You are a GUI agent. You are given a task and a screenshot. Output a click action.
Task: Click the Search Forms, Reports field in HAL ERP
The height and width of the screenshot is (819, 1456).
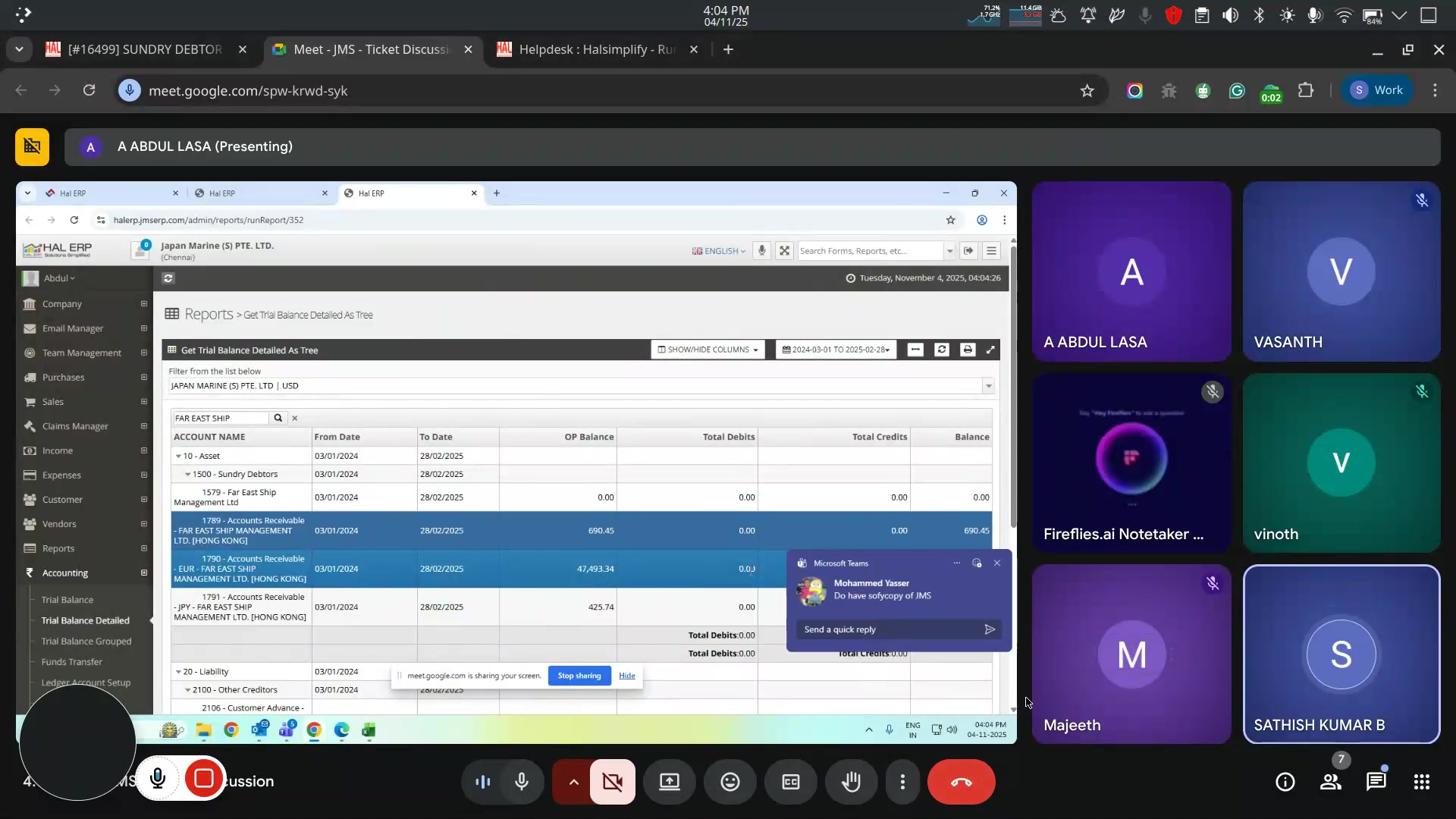pyautogui.click(x=871, y=251)
